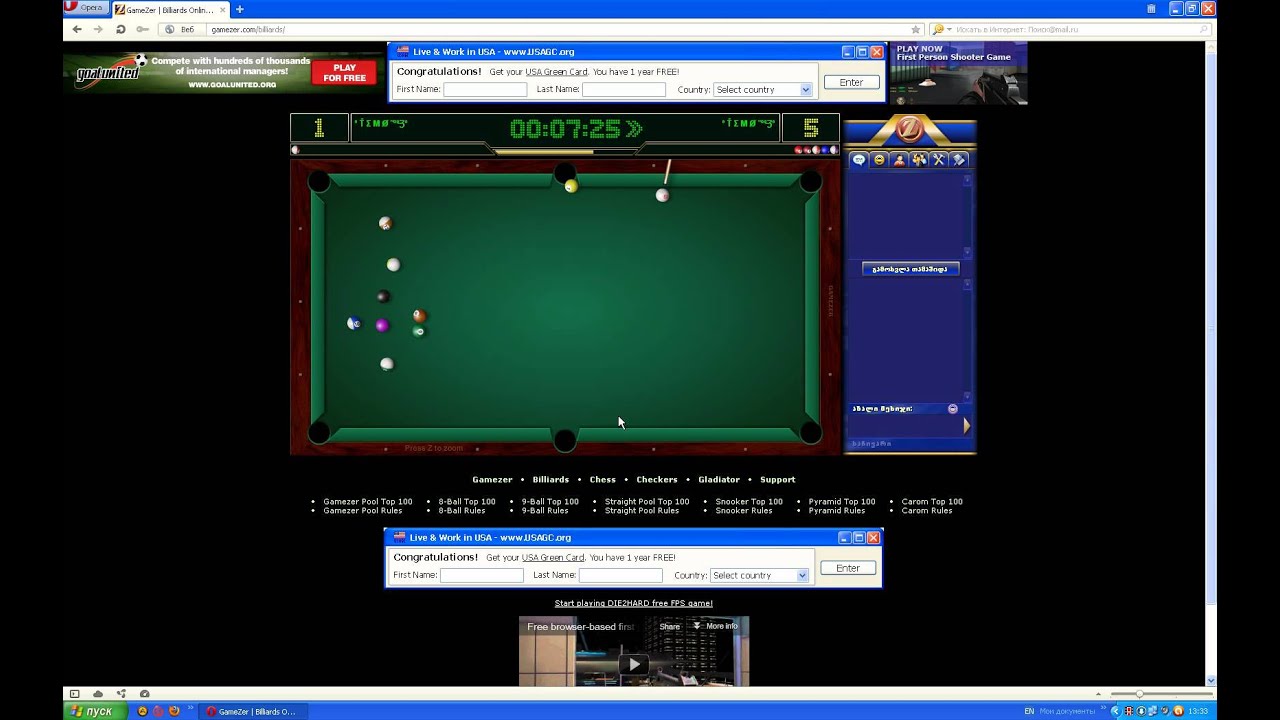Open the rightmost notes tab in the side panel

click(959, 159)
